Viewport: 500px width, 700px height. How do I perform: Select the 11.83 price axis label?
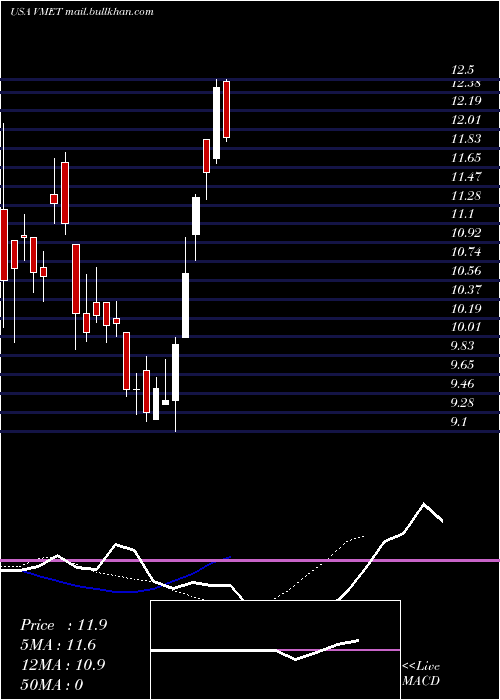pos(466,139)
